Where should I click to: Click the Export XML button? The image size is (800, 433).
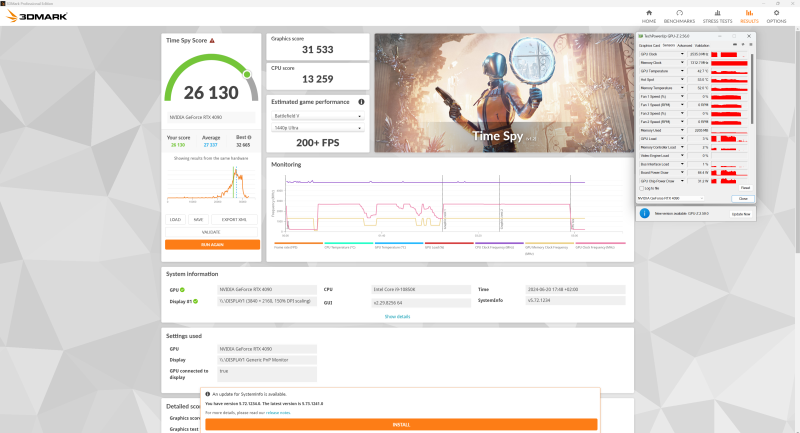236,219
